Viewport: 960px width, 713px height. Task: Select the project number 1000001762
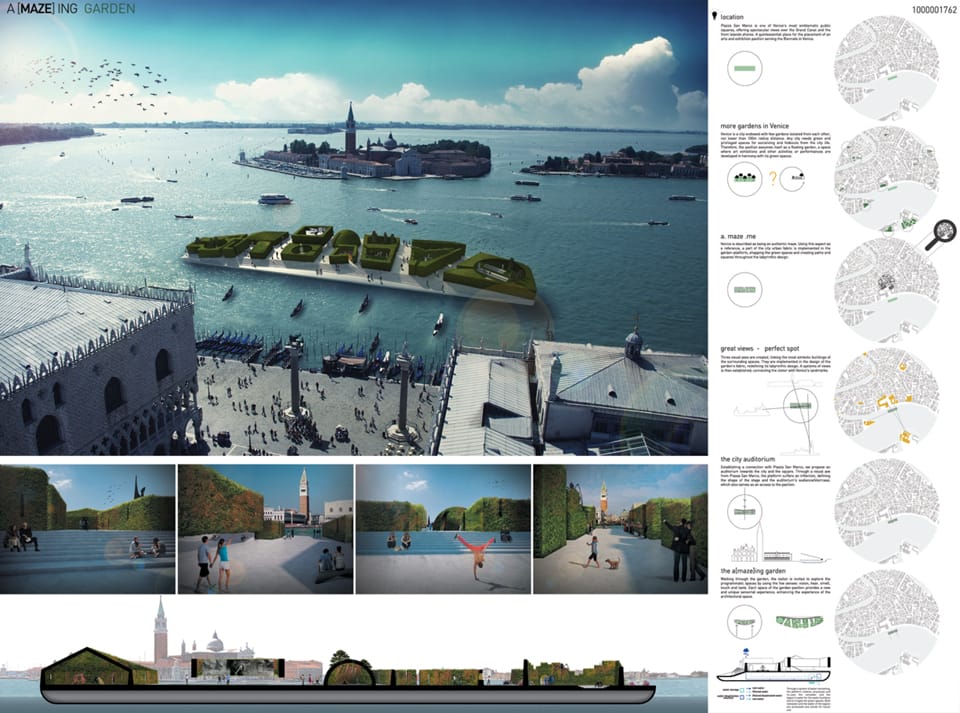(x=934, y=10)
